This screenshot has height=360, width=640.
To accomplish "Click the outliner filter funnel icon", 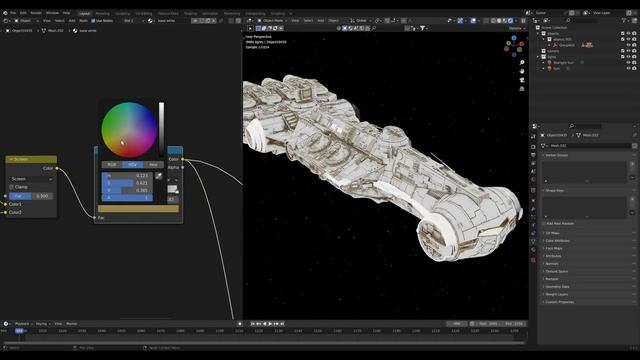I will (624, 20).
